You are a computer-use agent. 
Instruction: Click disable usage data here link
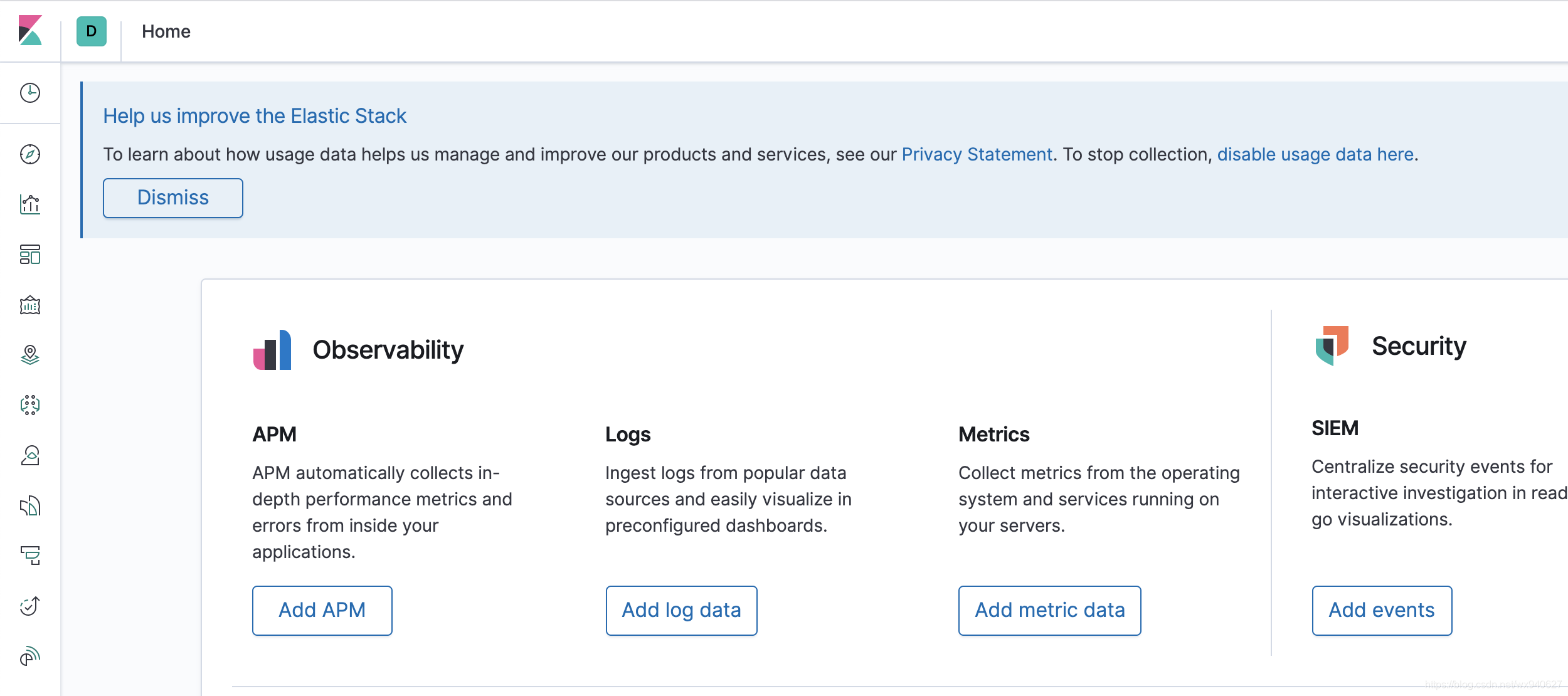(1315, 154)
